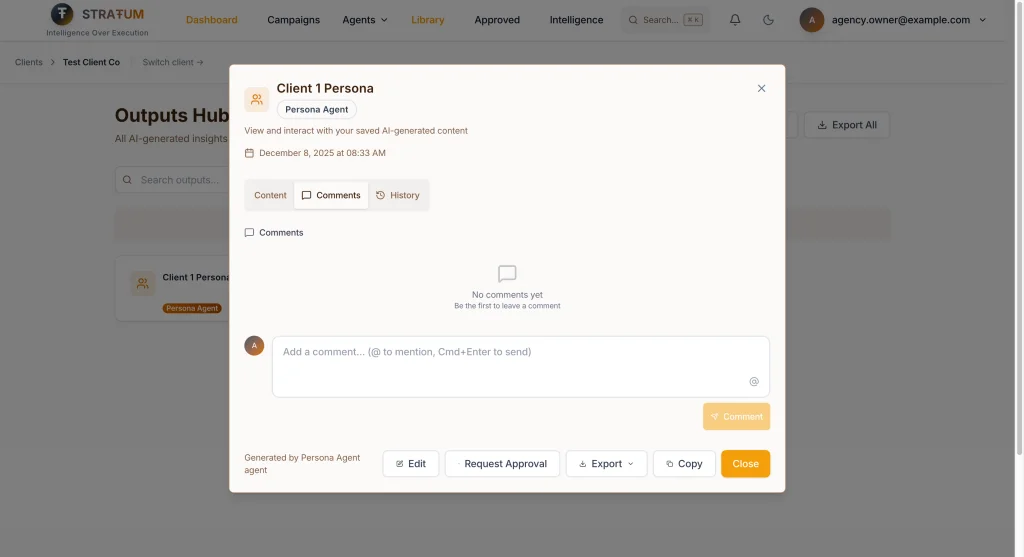The width and height of the screenshot is (1024, 557).
Task: Open the Library page
Action: pyautogui.click(x=428, y=20)
